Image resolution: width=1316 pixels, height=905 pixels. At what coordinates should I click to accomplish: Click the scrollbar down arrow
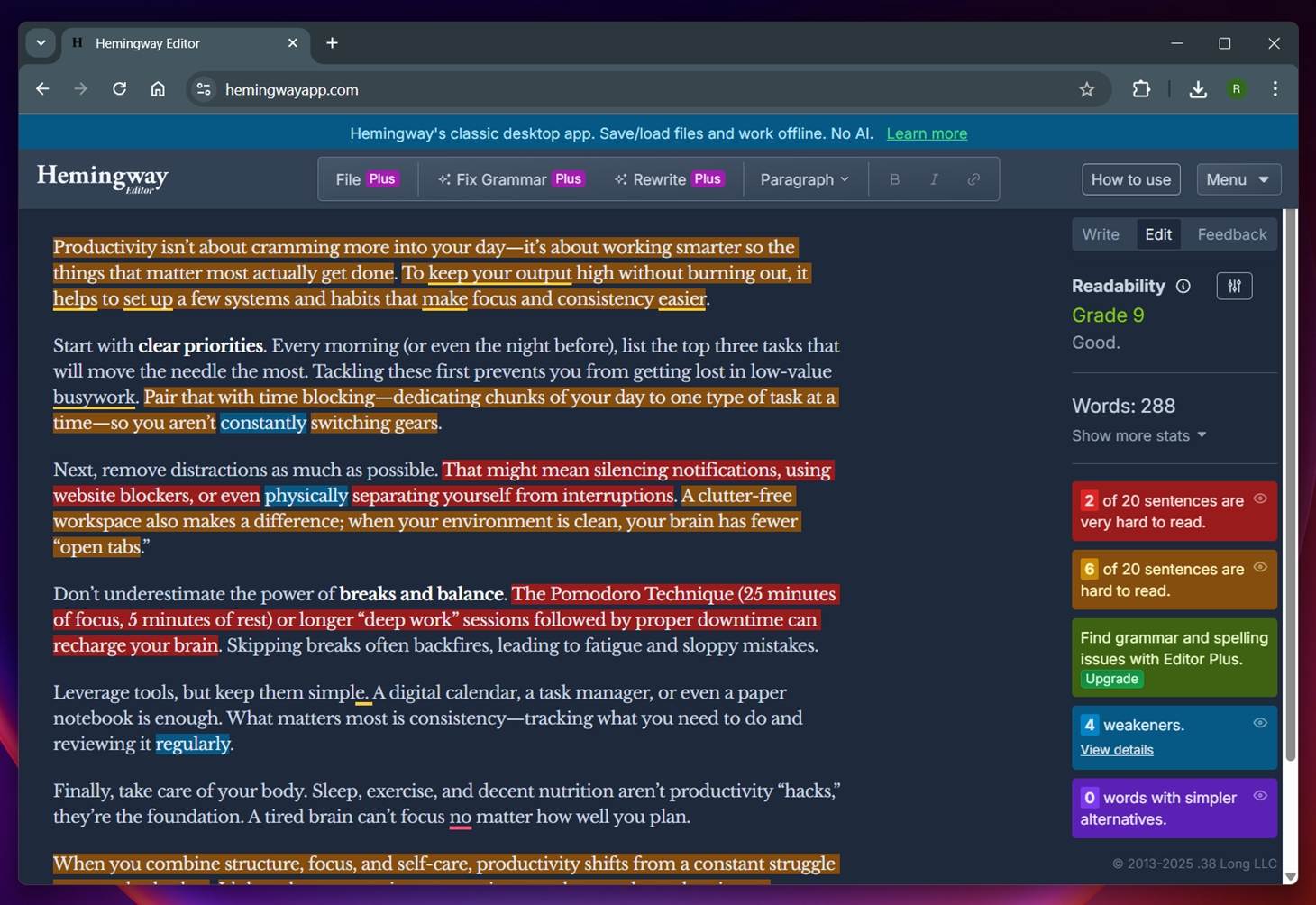(x=1290, y=876)
